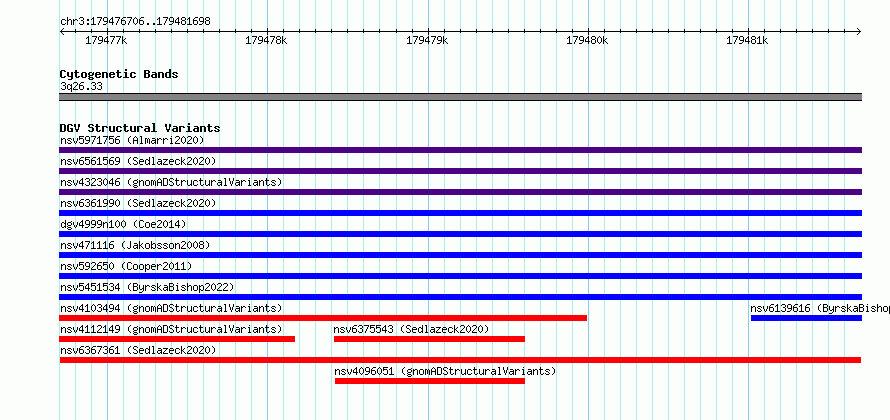Select the blue bar under nsv592650

click(x=460, y=276)
